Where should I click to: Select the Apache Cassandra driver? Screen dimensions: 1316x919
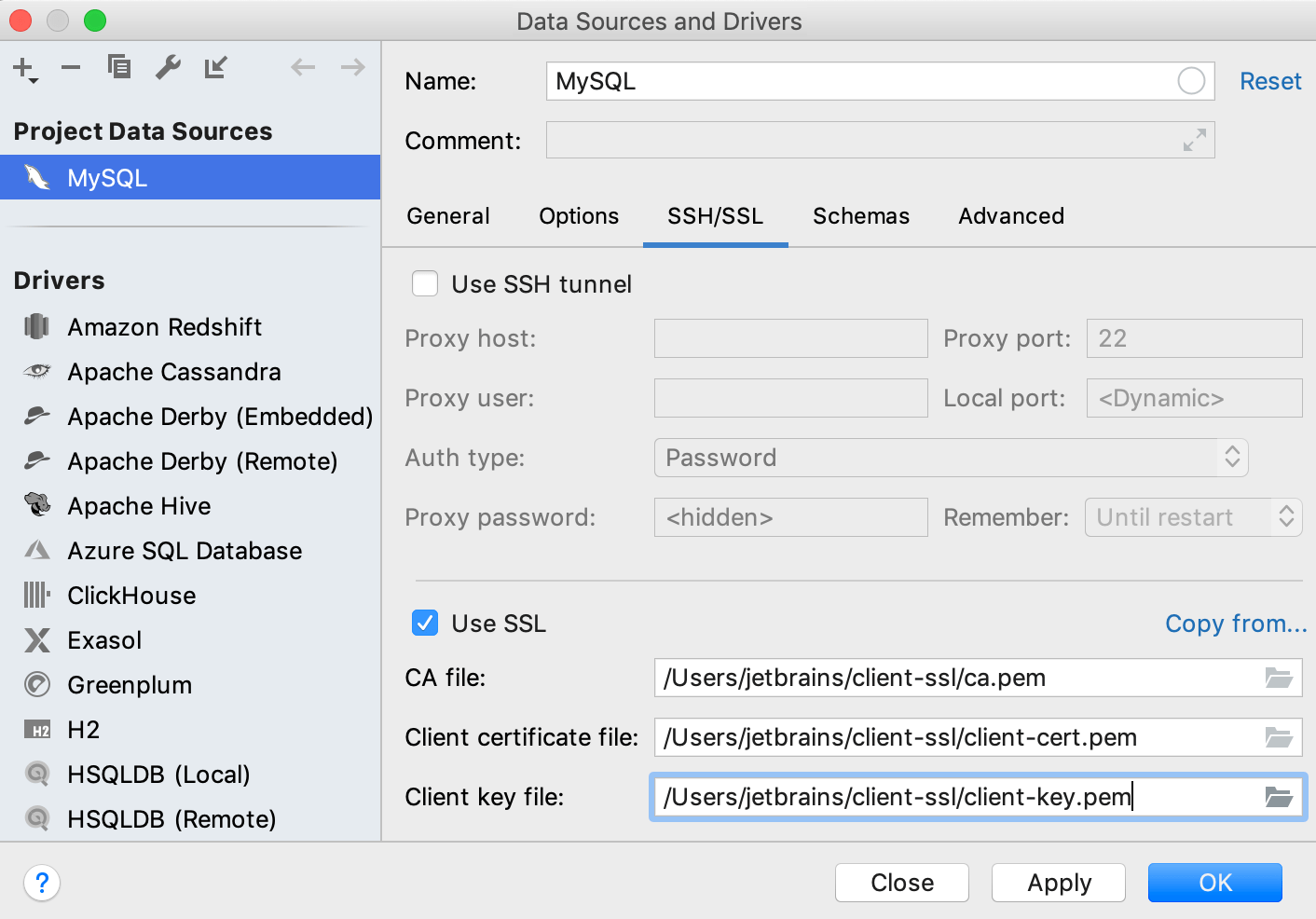[190, 372]
